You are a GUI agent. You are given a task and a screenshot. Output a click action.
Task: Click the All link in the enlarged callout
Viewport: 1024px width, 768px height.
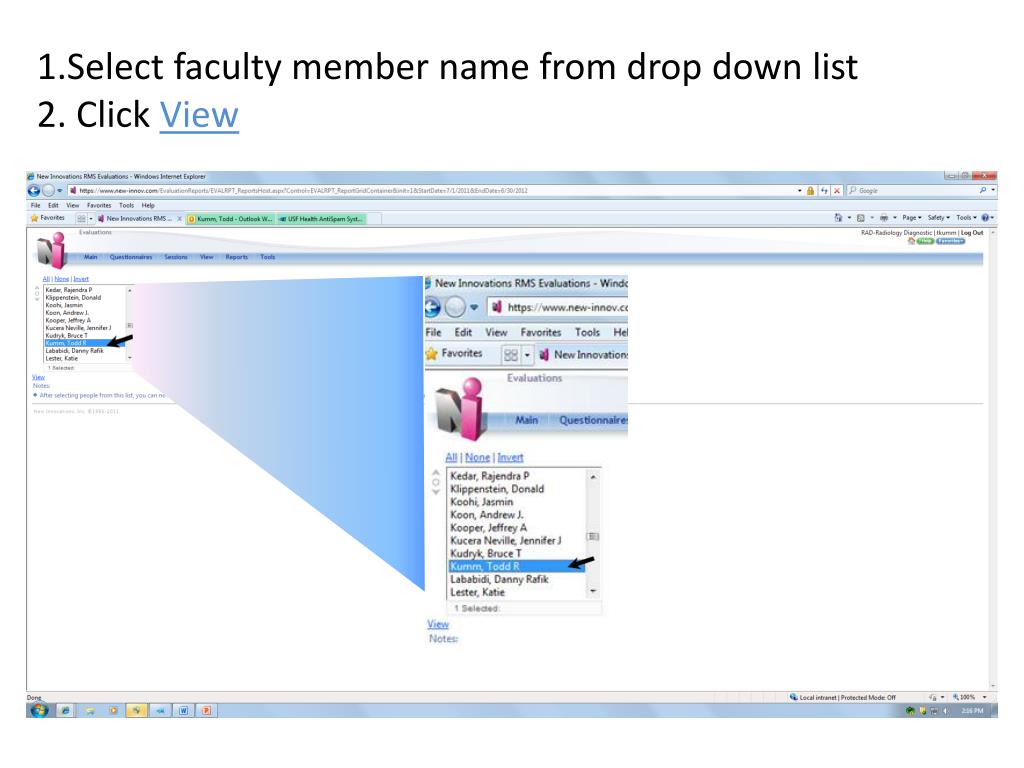click(451, 457)
